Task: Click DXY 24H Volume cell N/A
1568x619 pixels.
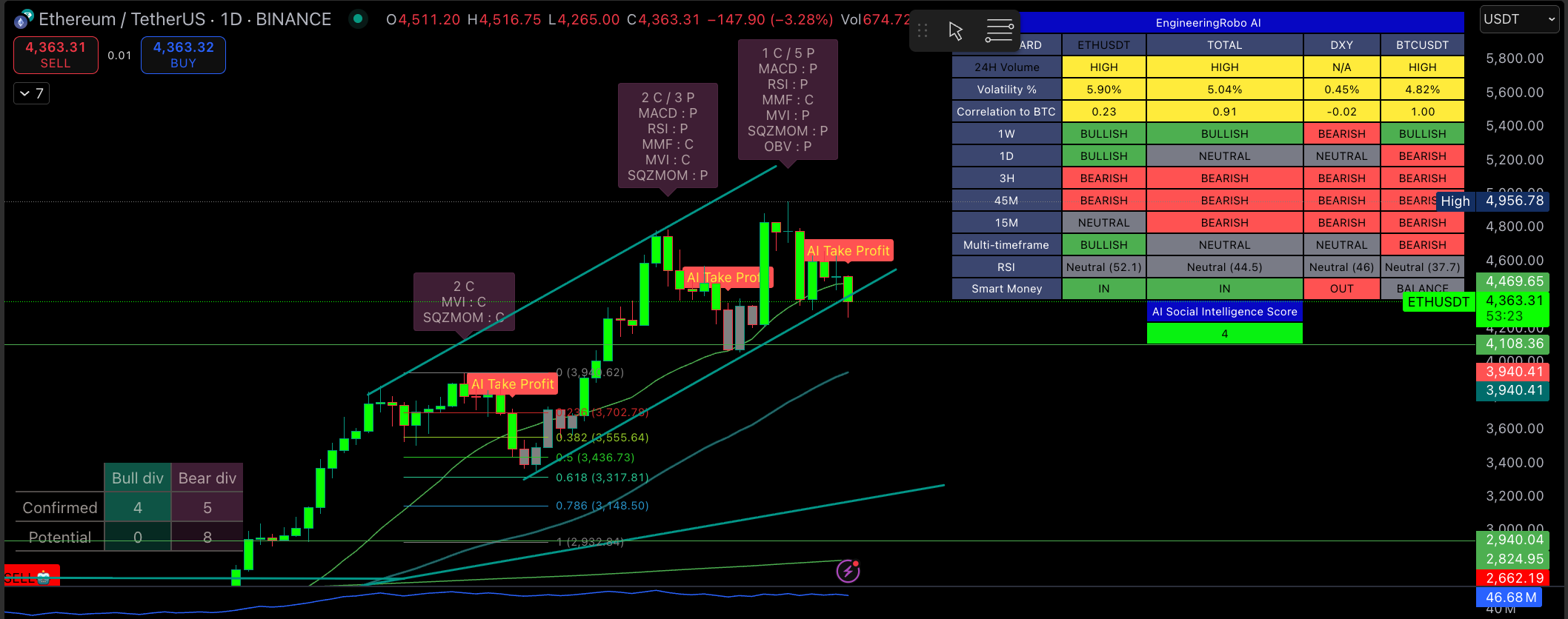Action: 1341,67
